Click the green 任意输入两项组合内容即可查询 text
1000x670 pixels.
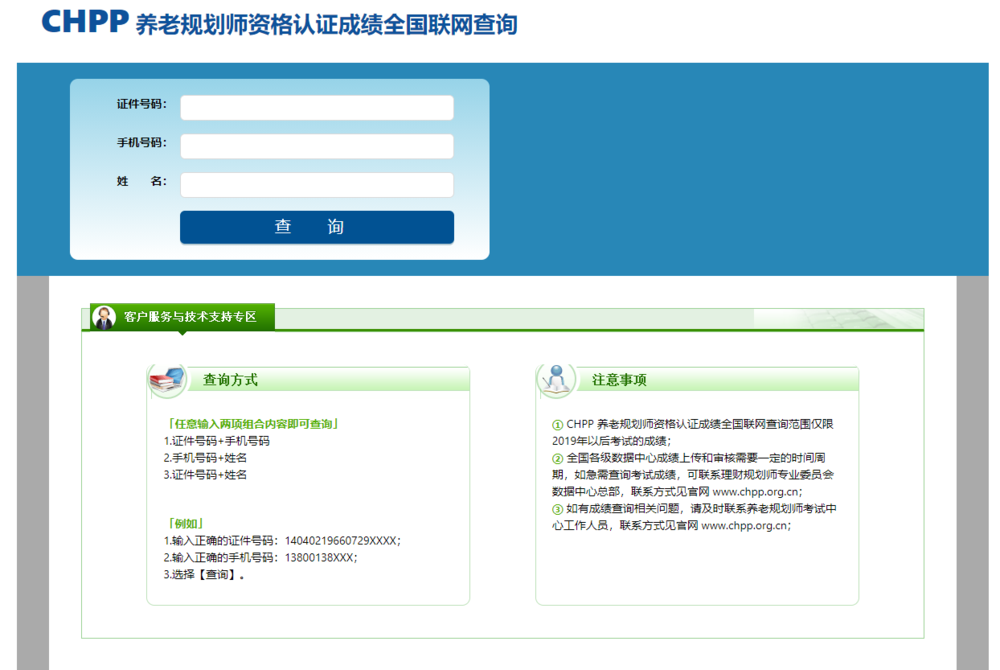tap(253, 424)
